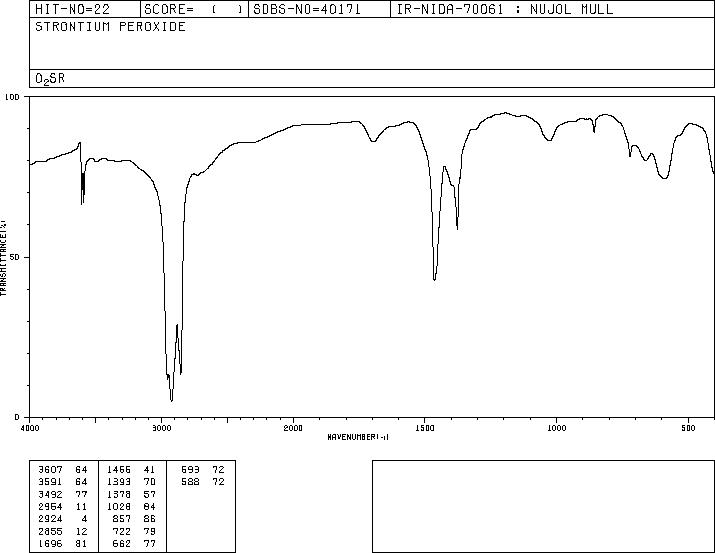The image size is (715, 553).
Task: Click transmittance value 4 beside 2924
Action: tap(84, 519)
